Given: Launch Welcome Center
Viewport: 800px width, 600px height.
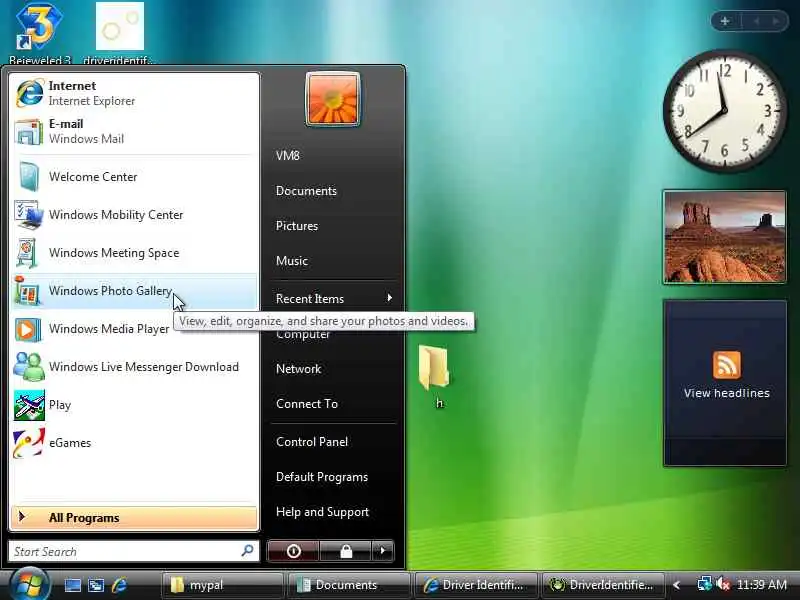Looking at the screenshot, I should (x=134, y=177).
